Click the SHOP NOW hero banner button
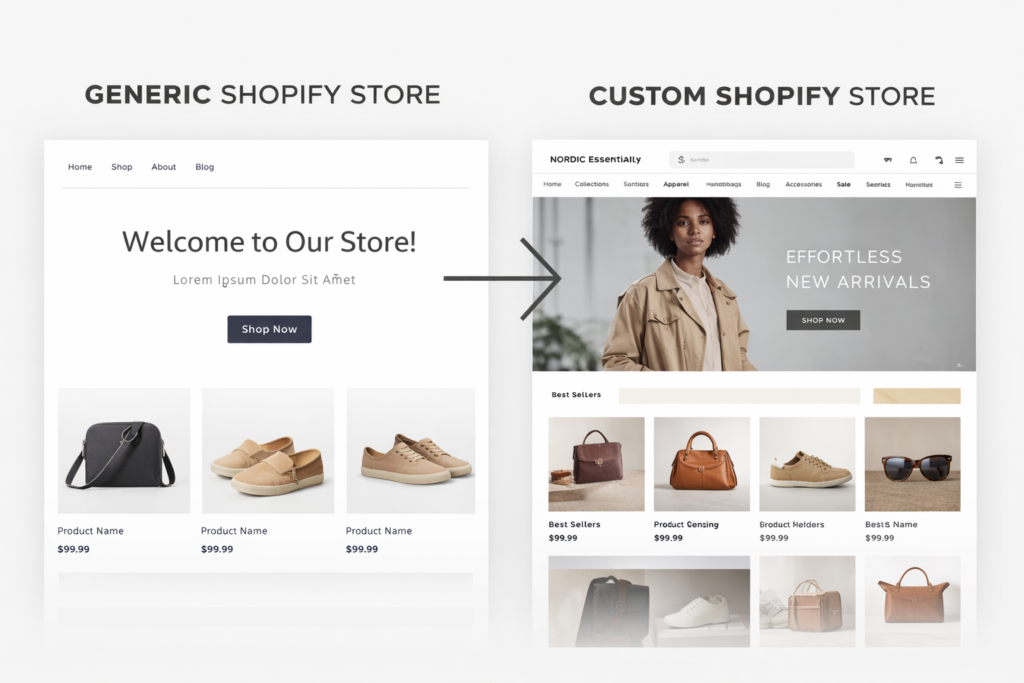 823,320
